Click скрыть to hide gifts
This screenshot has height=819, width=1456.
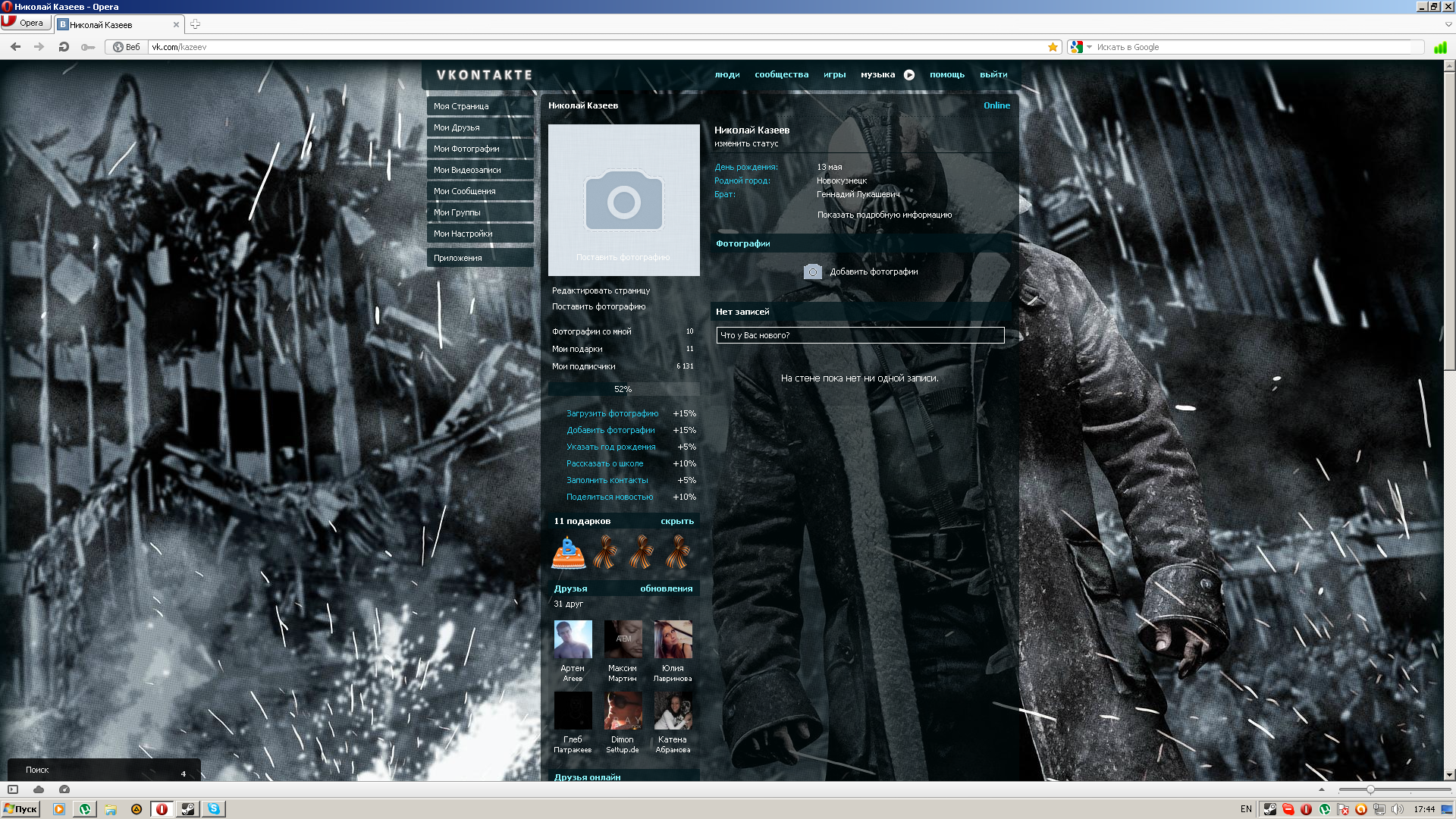676,521
